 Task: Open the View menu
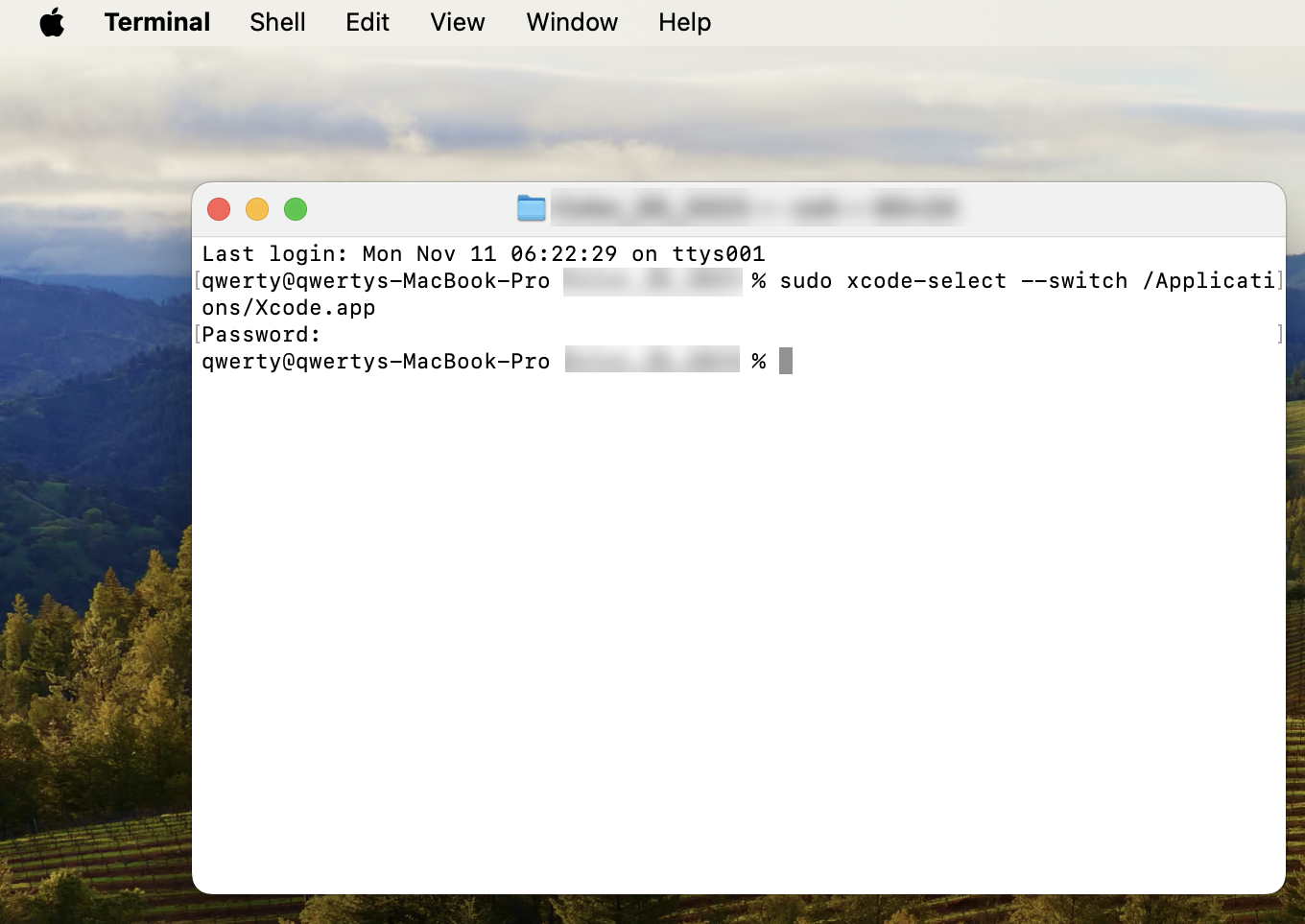(458, 22)
